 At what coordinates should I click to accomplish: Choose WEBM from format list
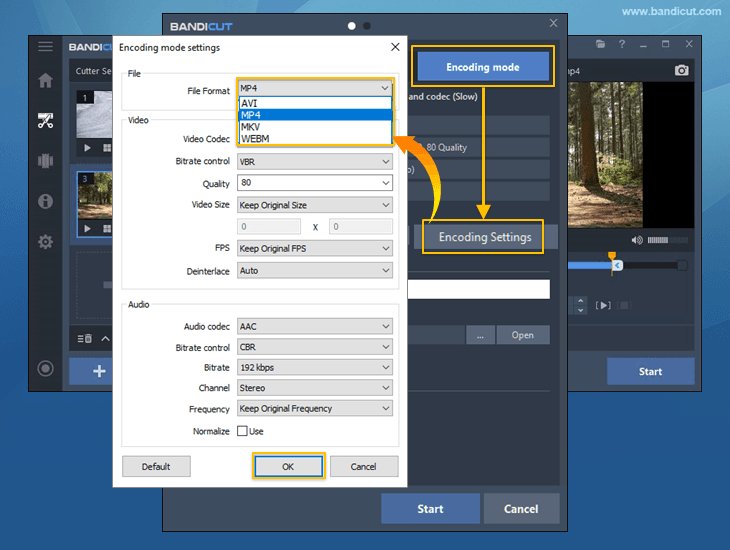click(x=315, y=139)
